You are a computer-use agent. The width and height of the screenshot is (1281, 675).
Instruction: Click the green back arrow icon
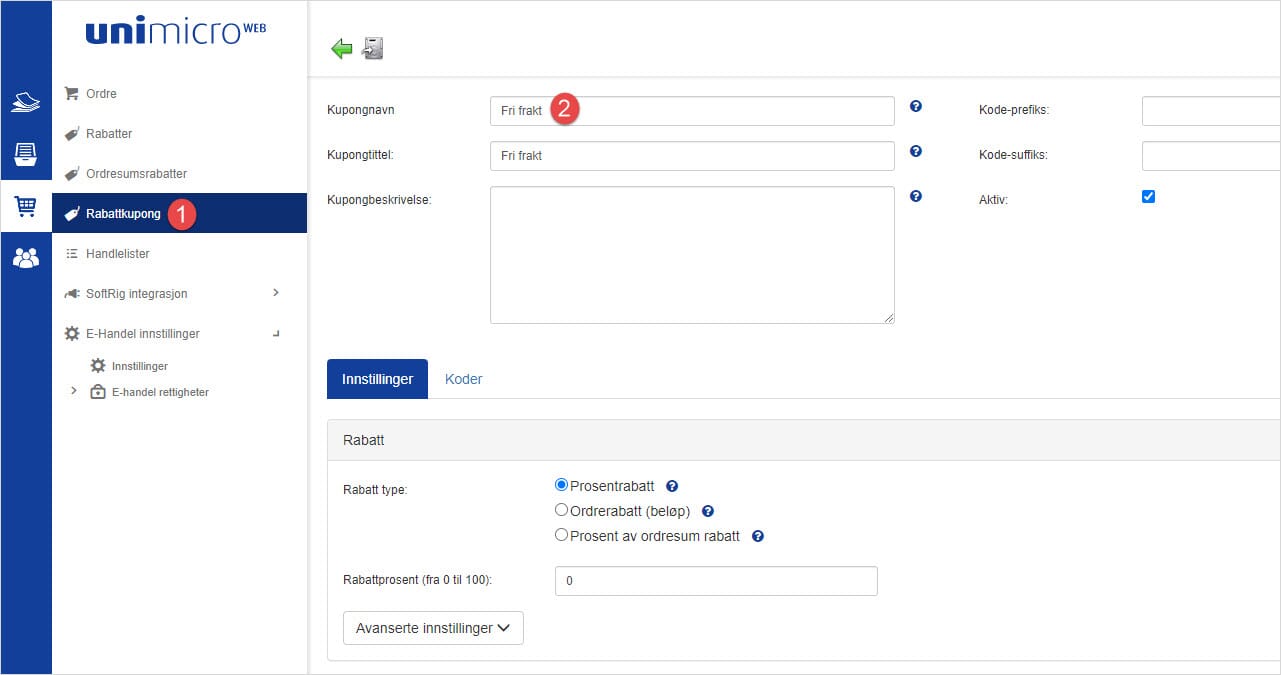[342, 49]
